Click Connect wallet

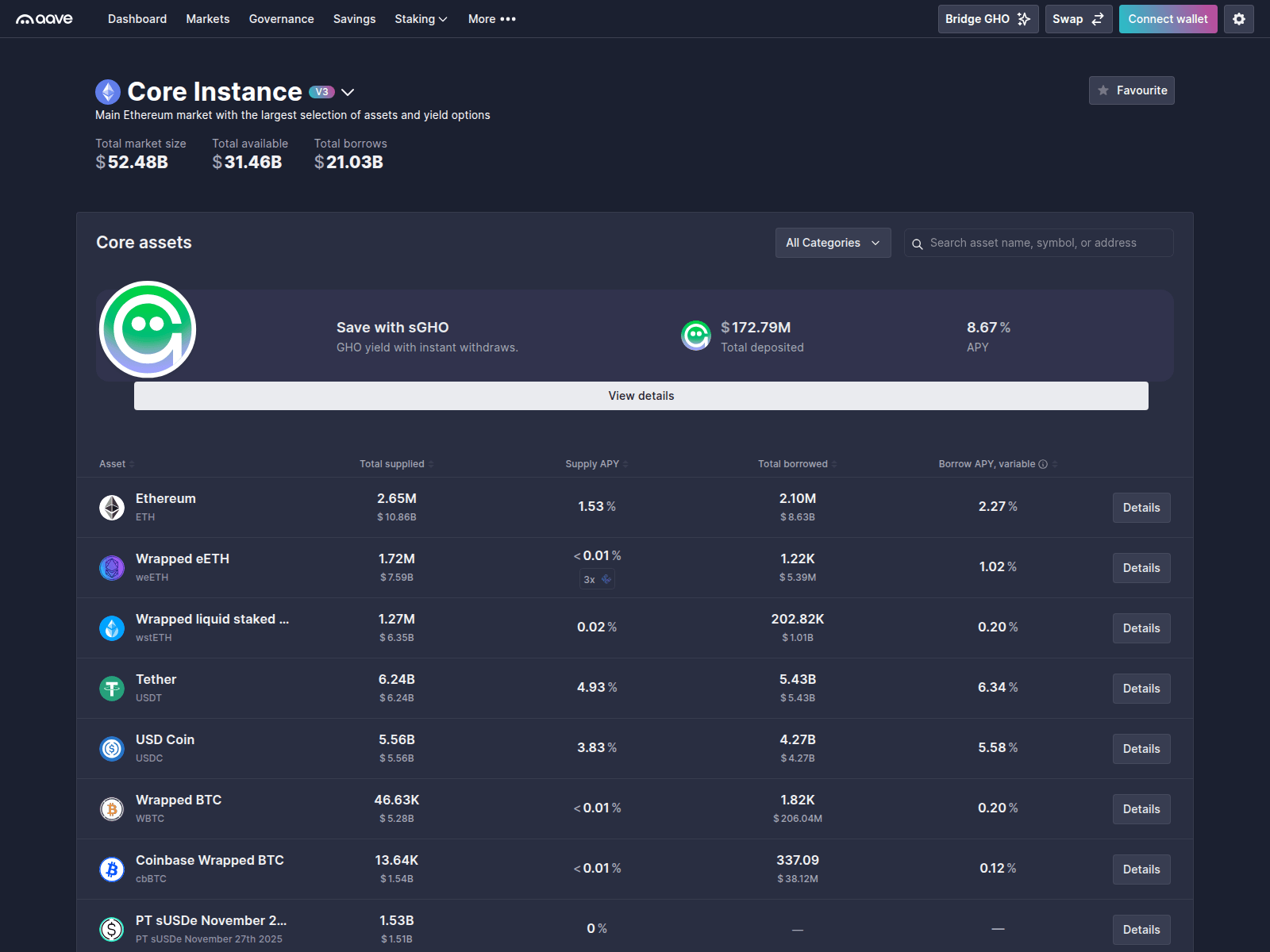pyautogui.click(x=1168, y=18)
